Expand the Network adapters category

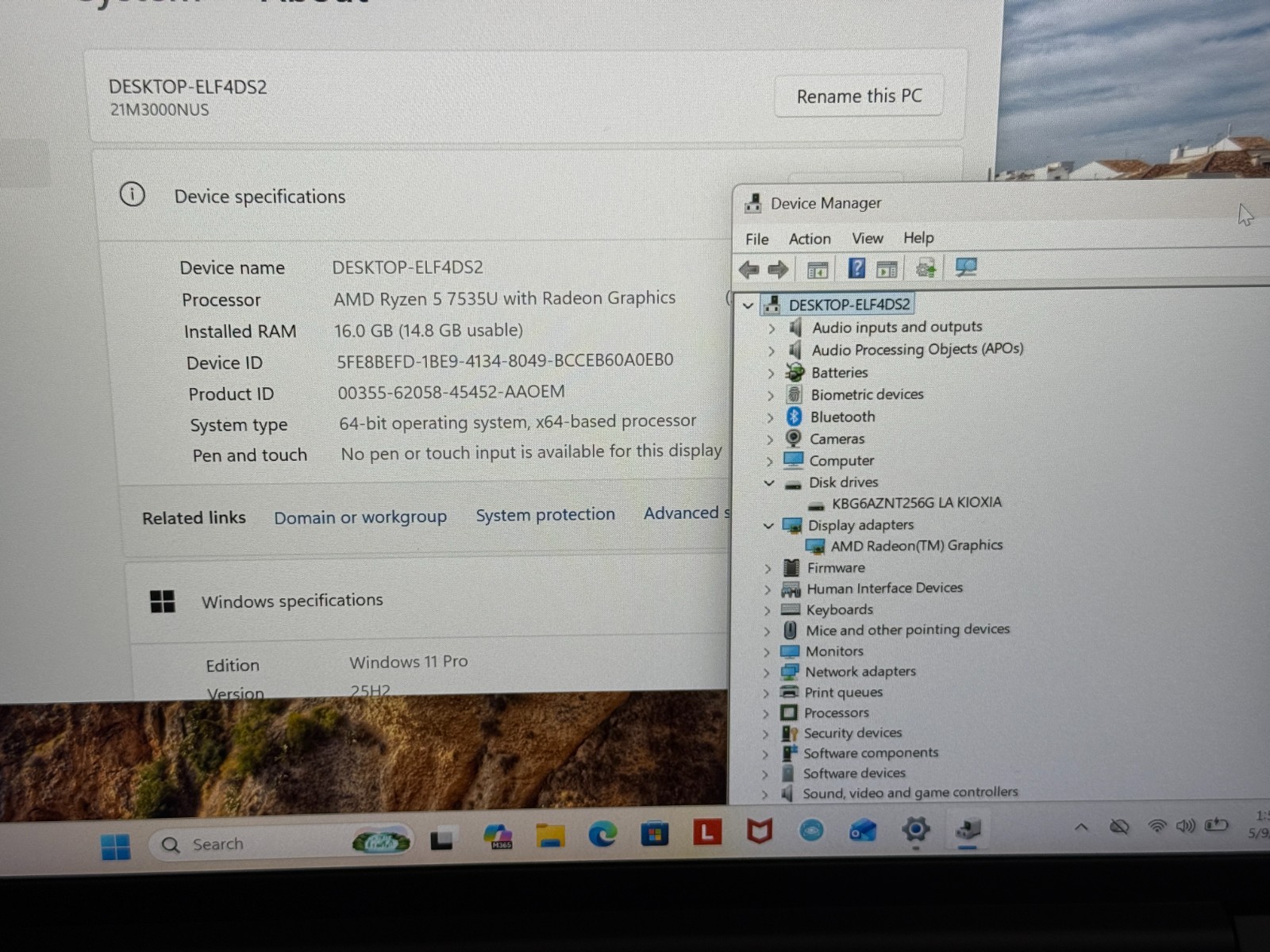766,673
